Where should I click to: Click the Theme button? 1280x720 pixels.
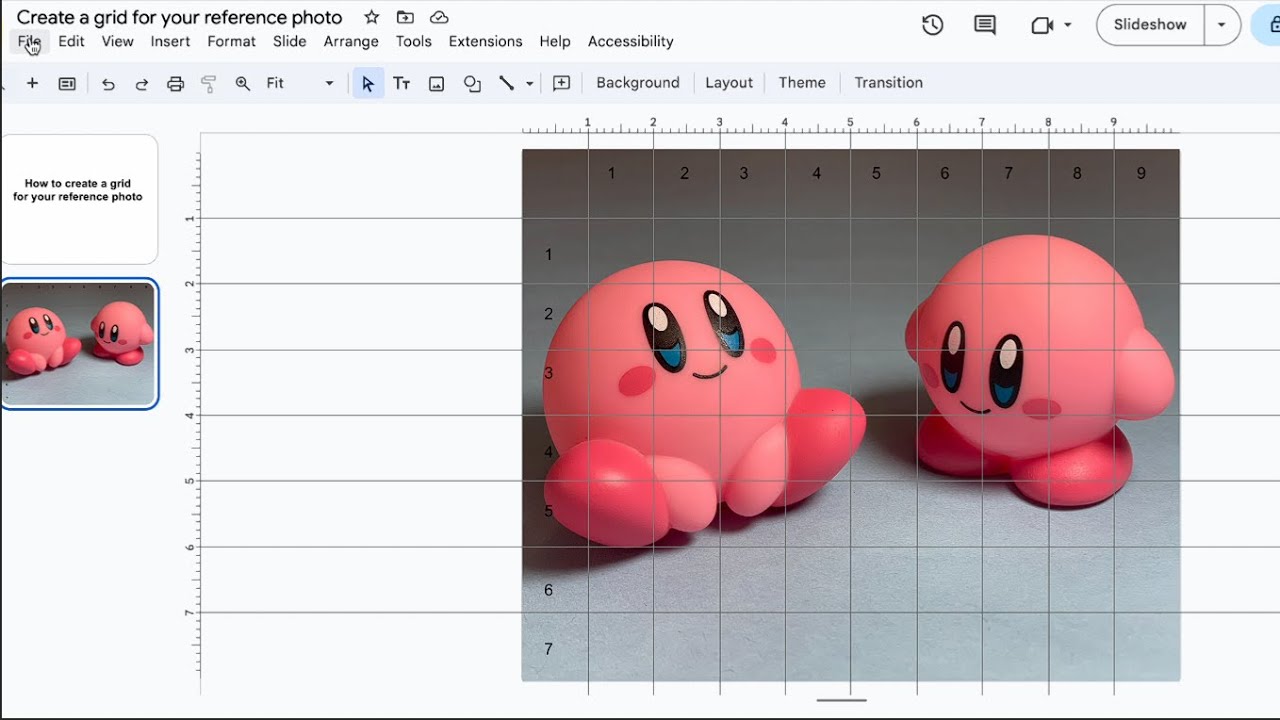(802, 83)
